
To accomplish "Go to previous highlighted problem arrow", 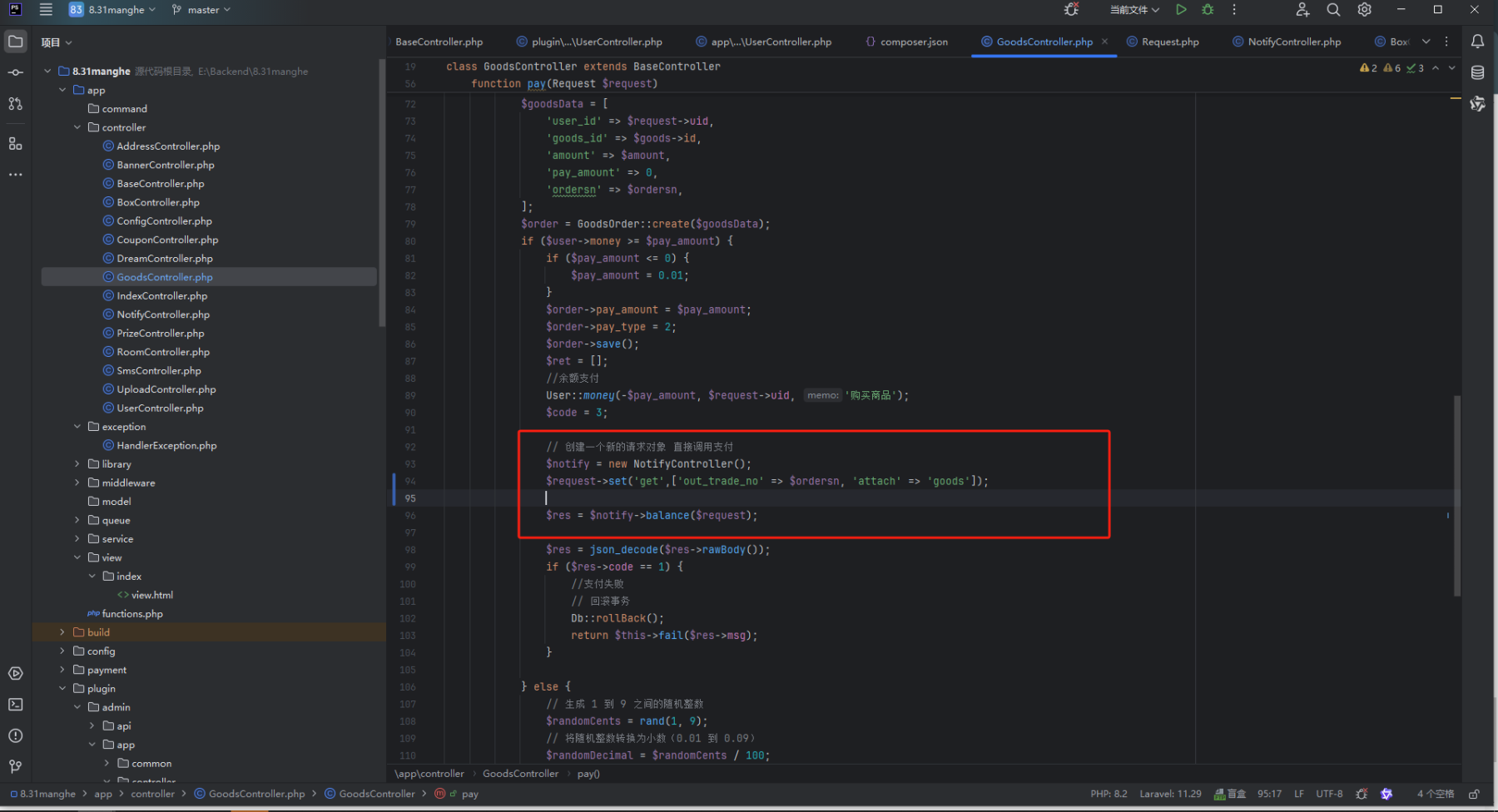I will tap(1436, 68).
